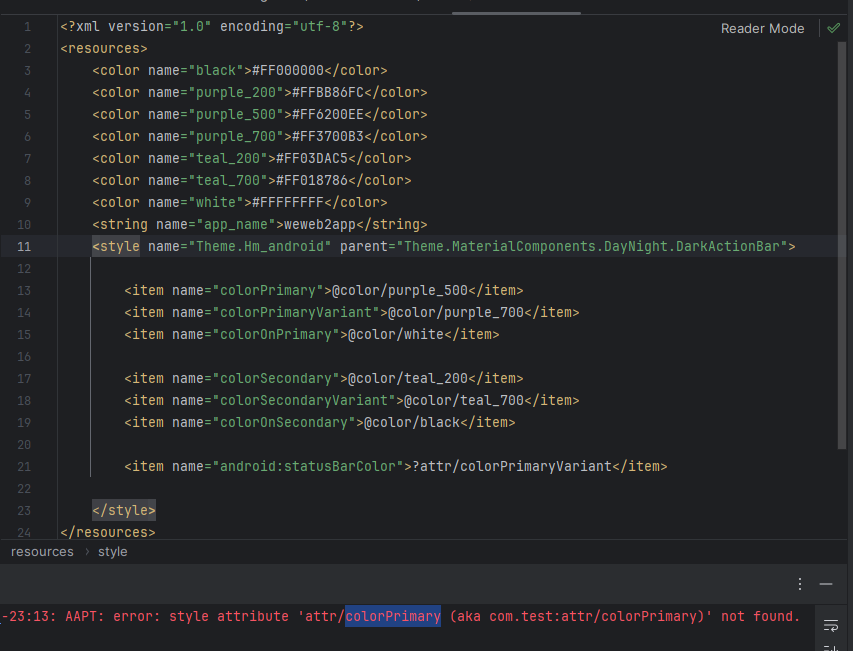Viewport: 853px width, 651px height.
Task: Toggle soft-wrap icon in build output
Action: 831,626
